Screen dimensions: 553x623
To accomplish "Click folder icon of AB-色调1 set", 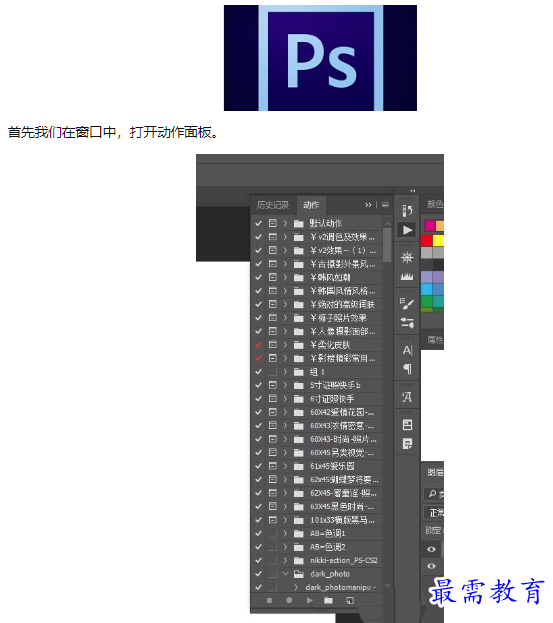I will tap(299, 534).
